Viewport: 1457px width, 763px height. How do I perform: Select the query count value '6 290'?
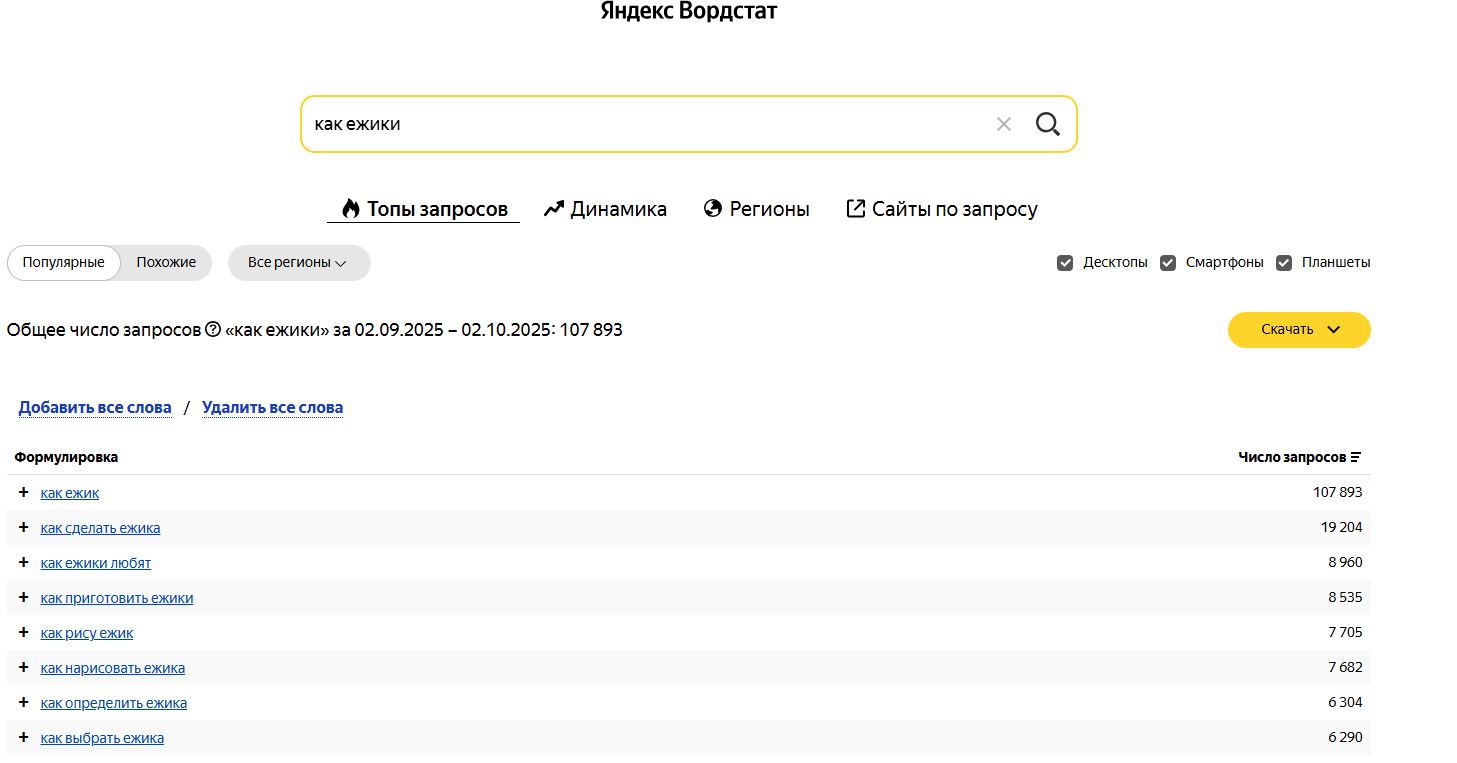[x=1345, y=737]
